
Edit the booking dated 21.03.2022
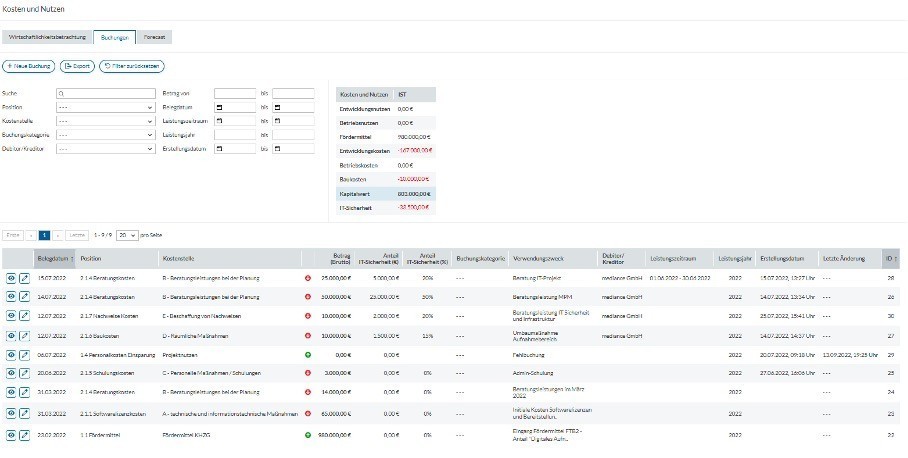(24, 393)
